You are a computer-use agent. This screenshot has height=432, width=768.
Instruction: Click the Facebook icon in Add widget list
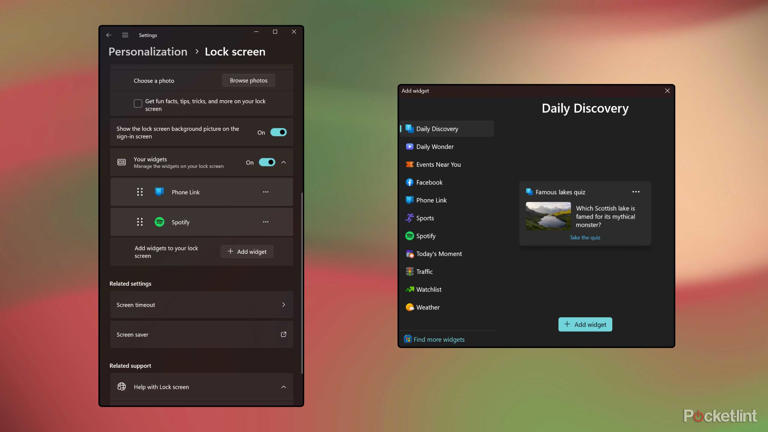(409, 183)
